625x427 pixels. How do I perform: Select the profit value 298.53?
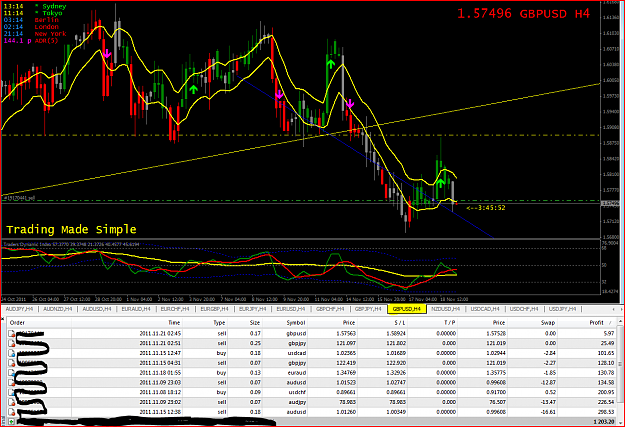pyautogui.click(x=606, y=412)
